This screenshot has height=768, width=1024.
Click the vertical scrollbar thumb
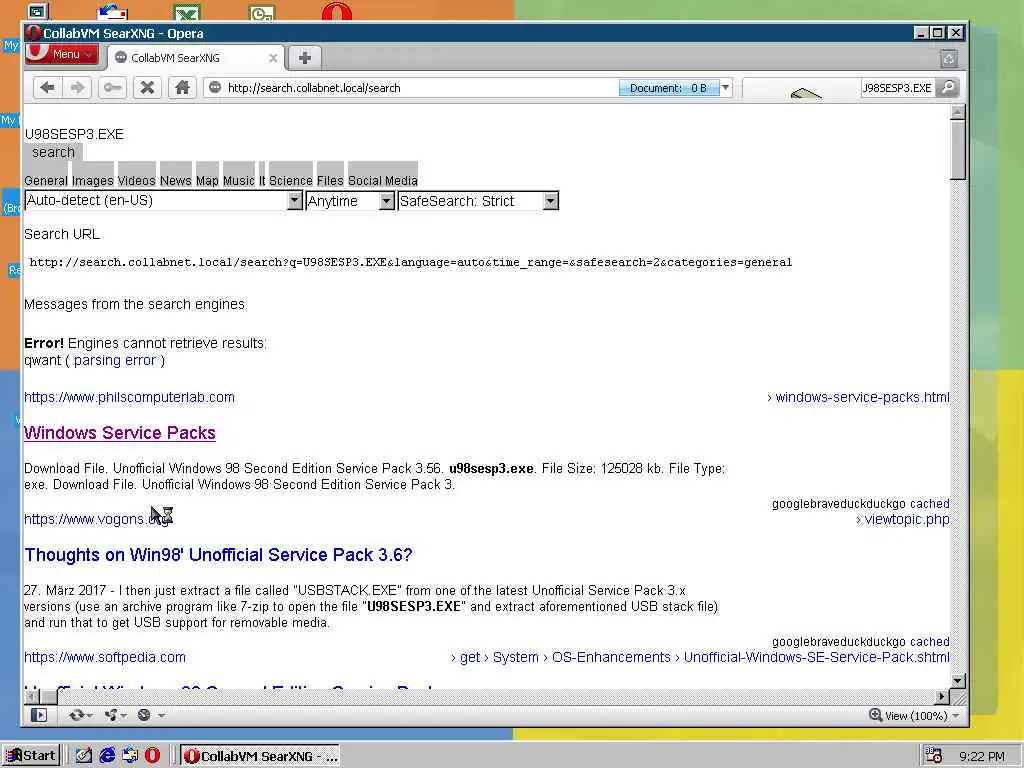click(957, 149)
